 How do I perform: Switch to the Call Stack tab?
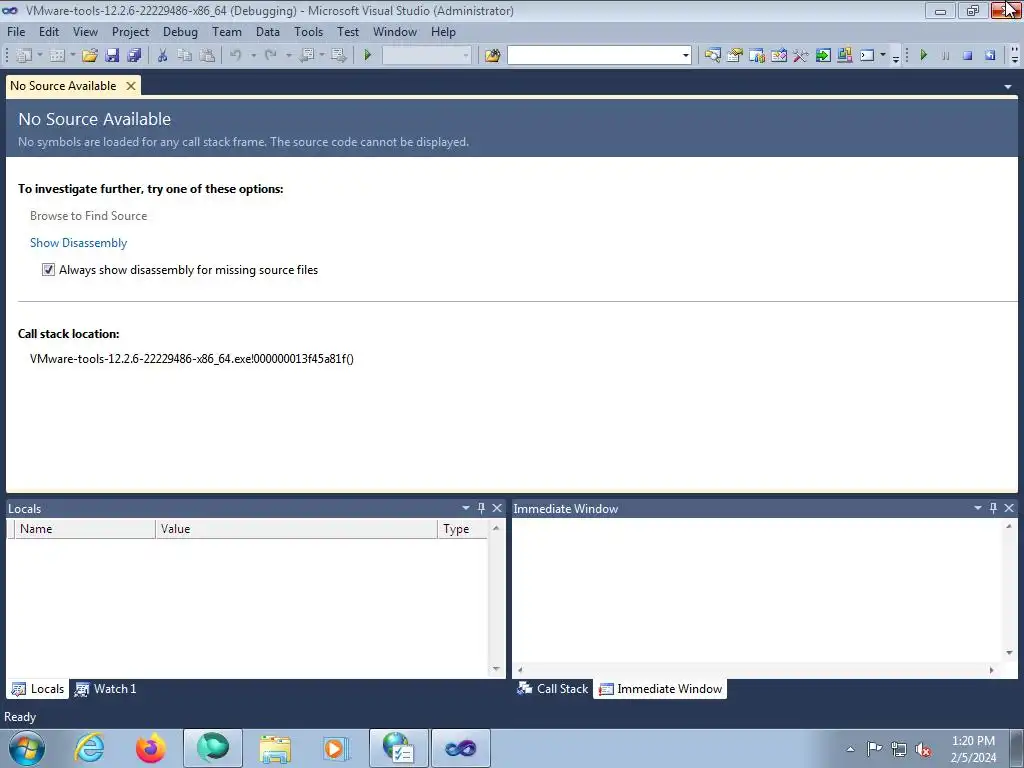click(552, 688)
